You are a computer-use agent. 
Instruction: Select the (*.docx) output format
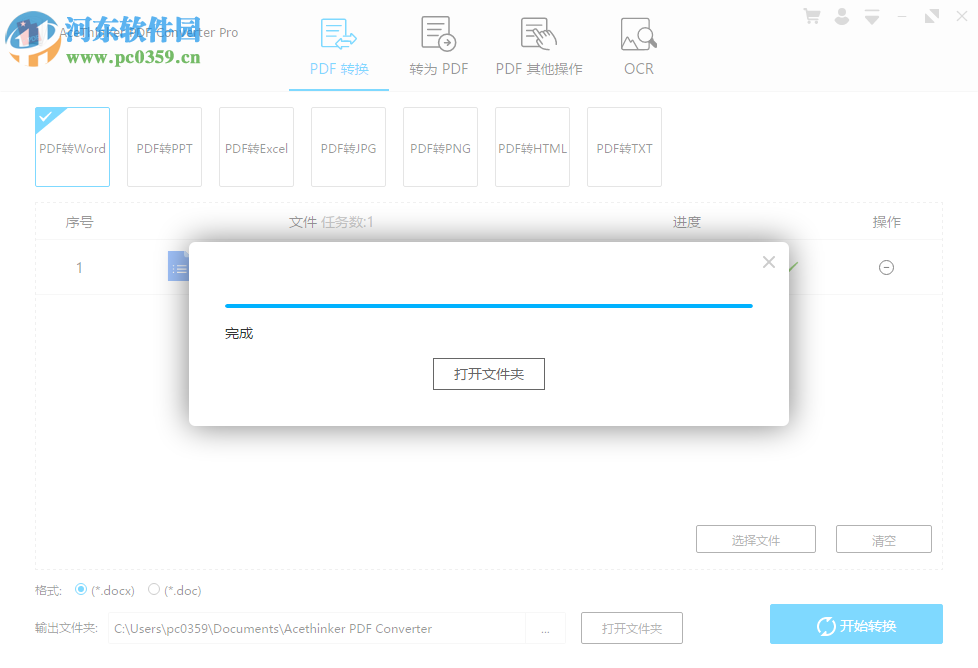tap(81, 590)
